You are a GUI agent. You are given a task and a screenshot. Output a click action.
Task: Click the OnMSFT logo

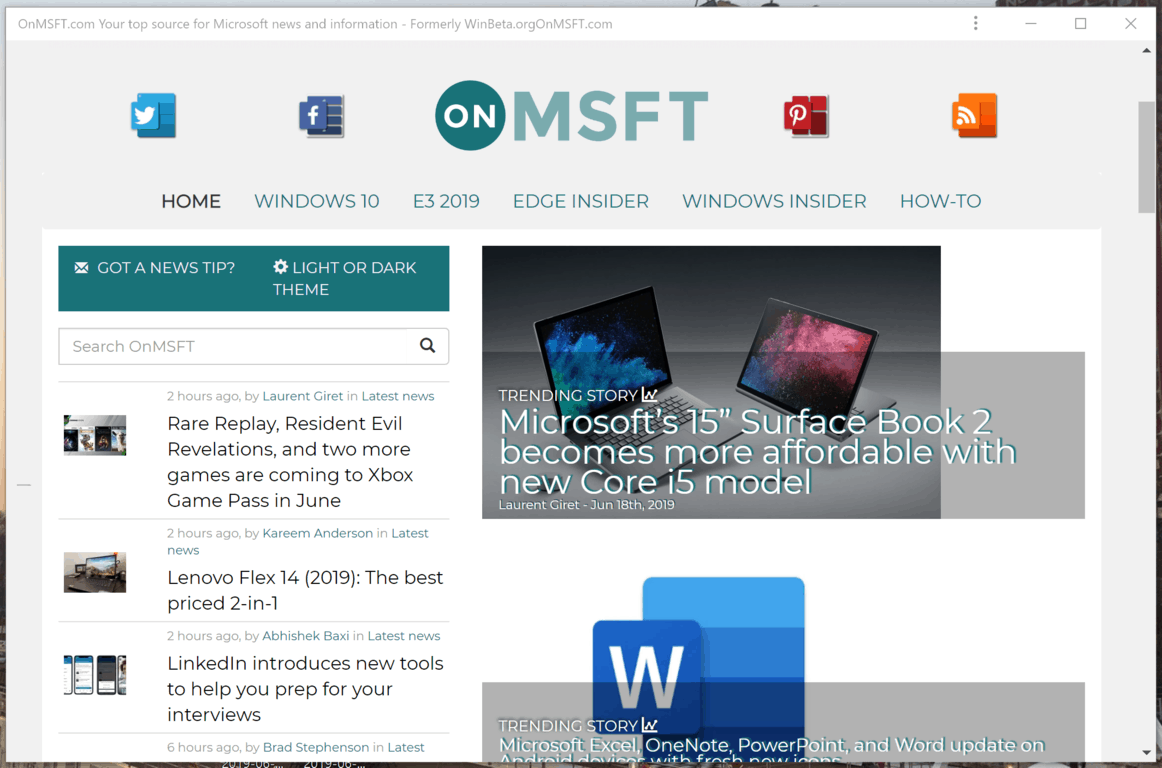click(x=571, y=116)
